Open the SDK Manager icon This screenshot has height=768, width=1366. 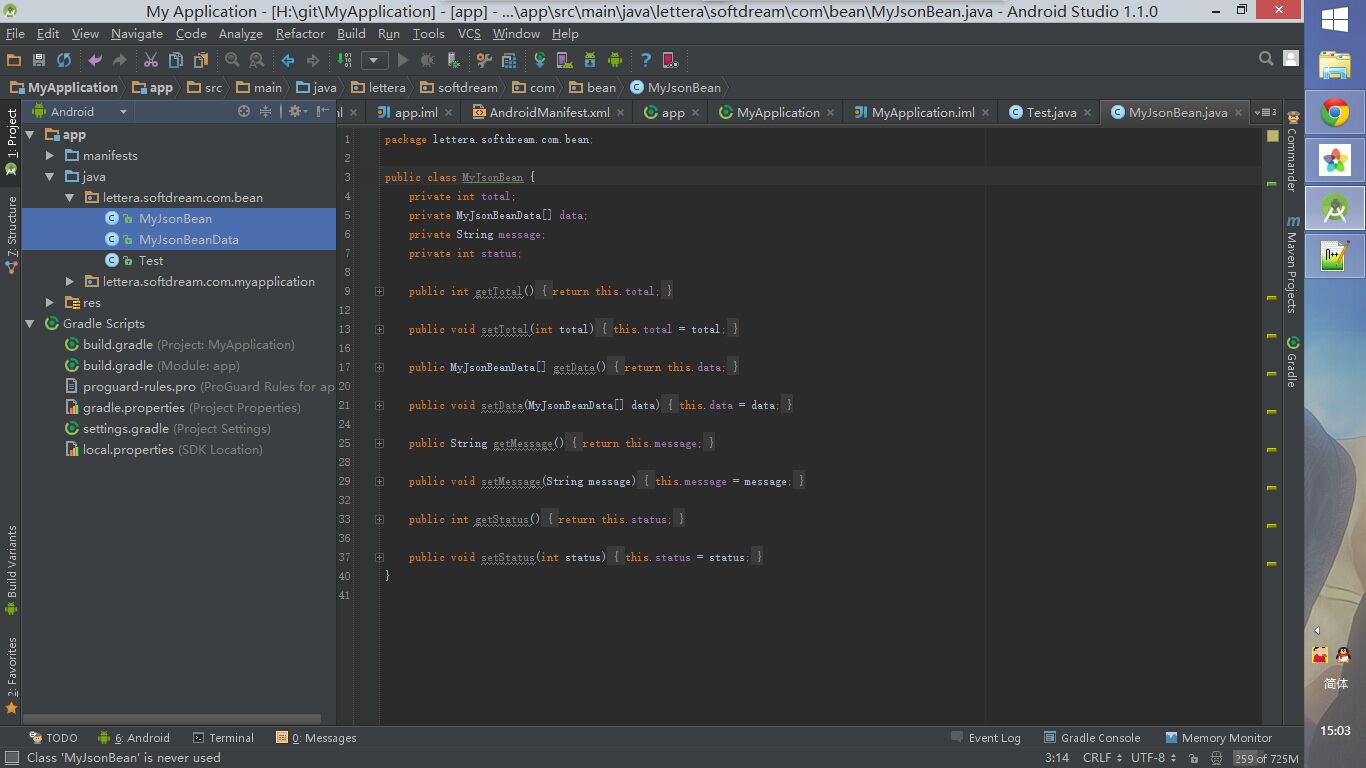(589, 60)
